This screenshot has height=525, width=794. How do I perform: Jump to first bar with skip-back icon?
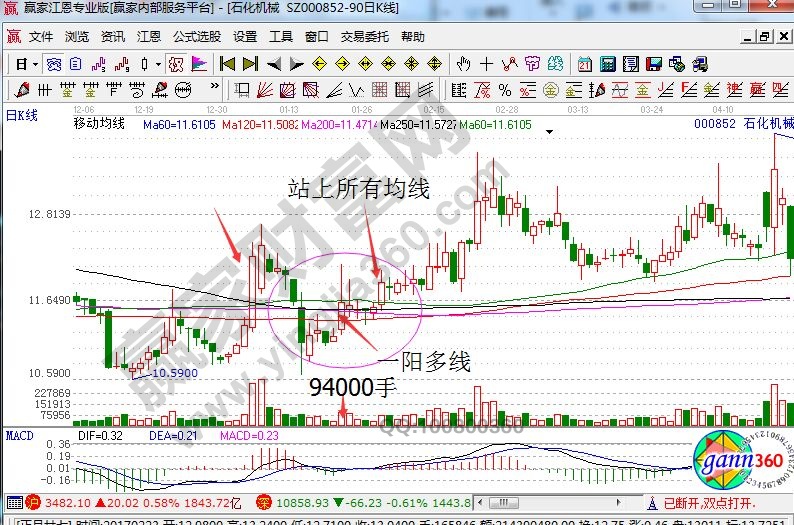[x=227, y=64]
